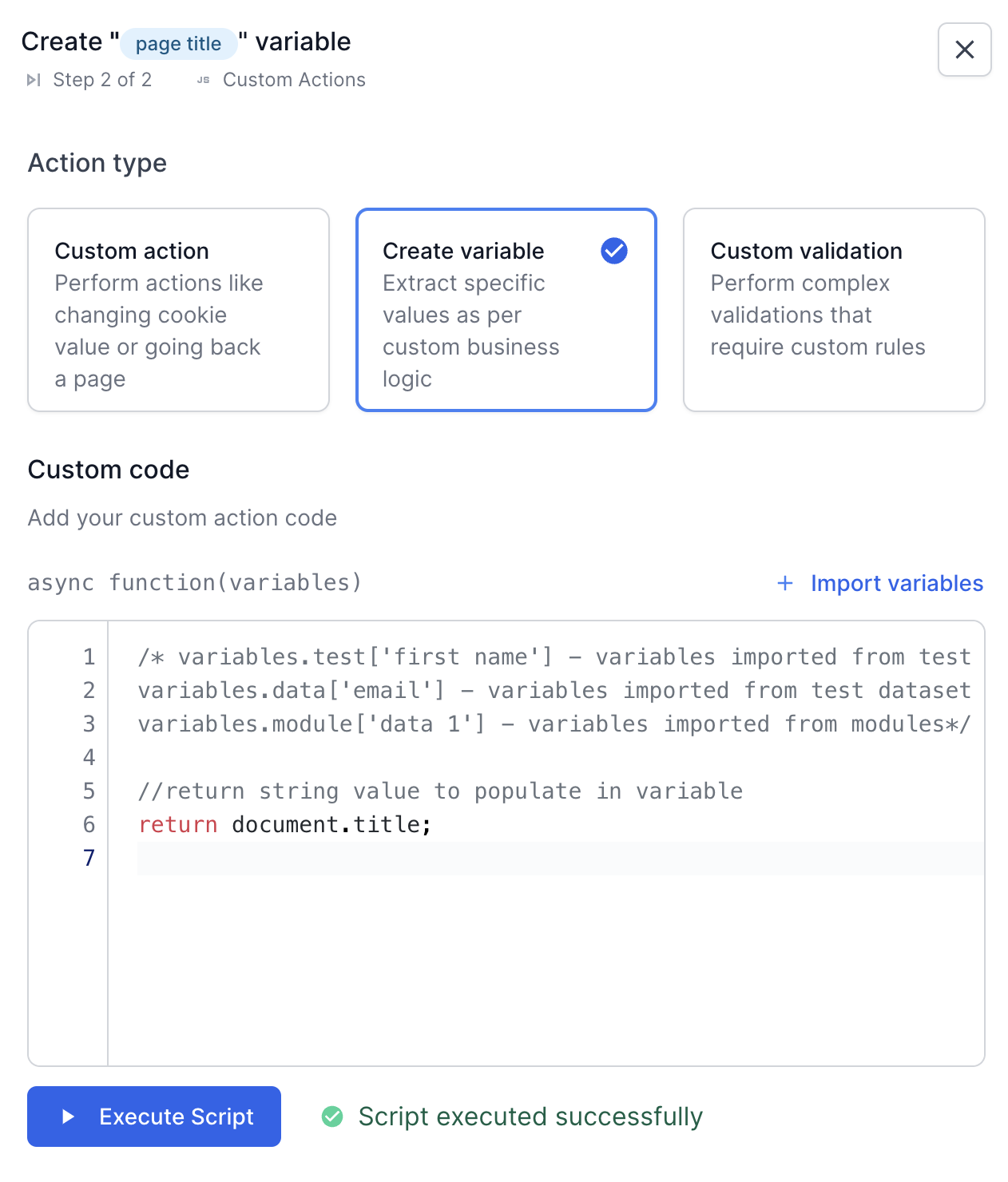This screenshot has height=1182, width=1008.
Task: Click the step icon beside Step 2 of 2
Action: [x=34, y=80]
